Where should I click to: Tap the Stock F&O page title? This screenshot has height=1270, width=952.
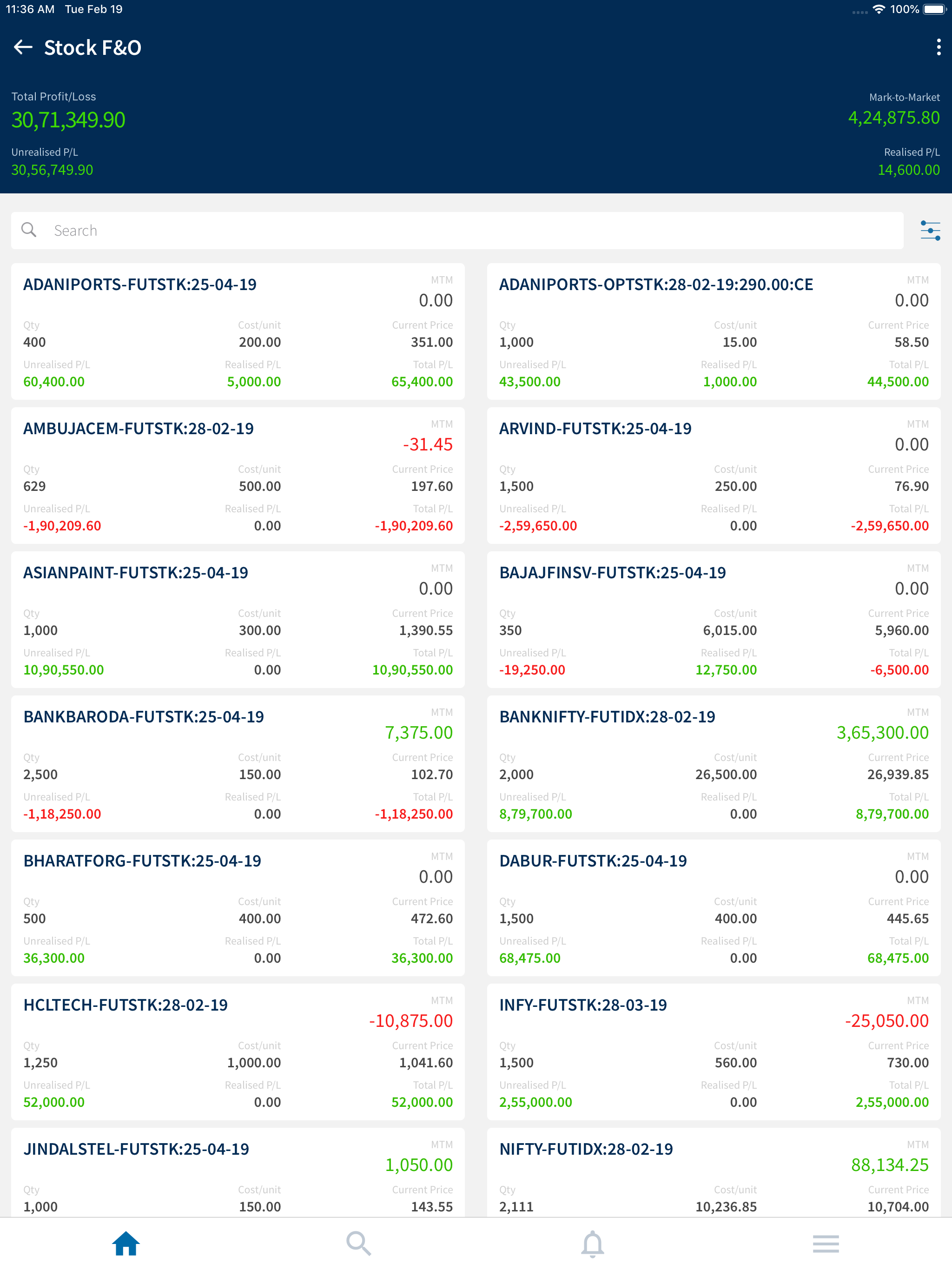[93, 48]
